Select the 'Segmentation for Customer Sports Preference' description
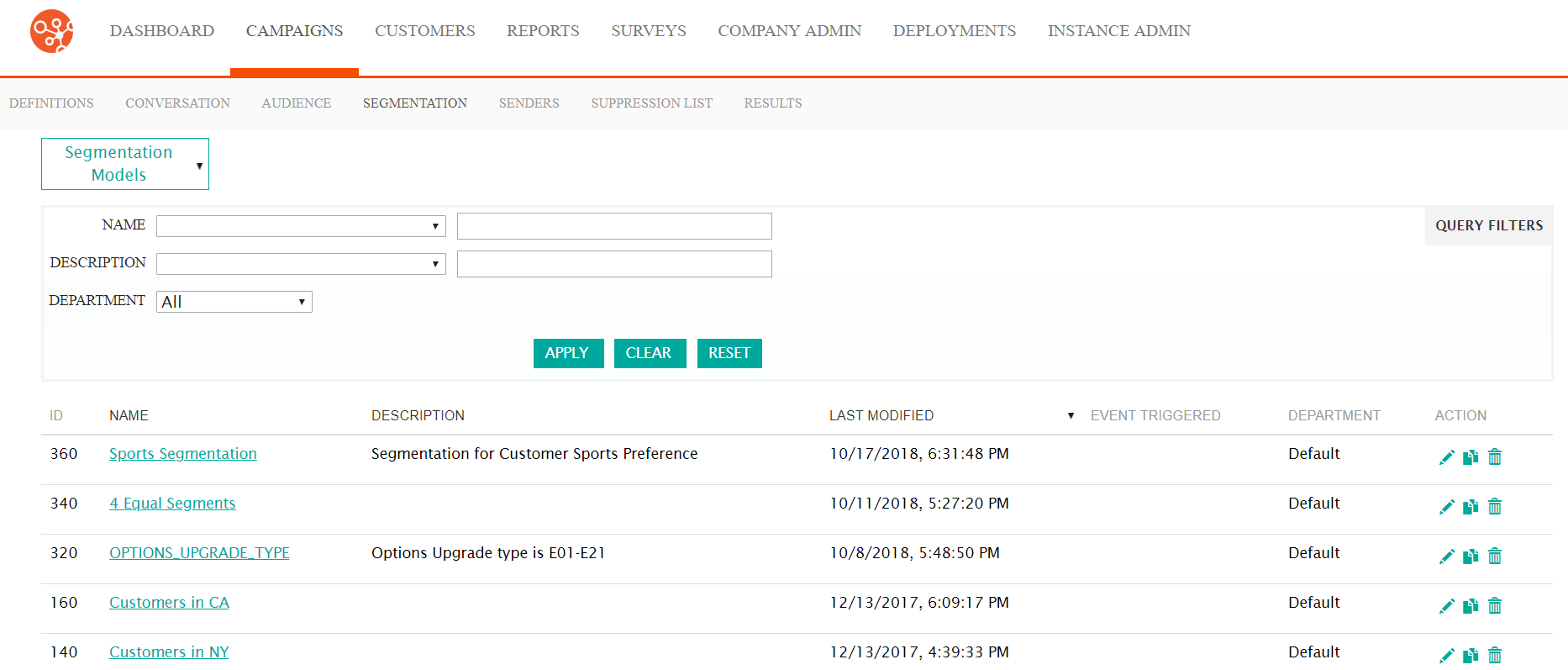Image resolution: width=1568 pixels, height=670 pixels. (x=534, y=454)
